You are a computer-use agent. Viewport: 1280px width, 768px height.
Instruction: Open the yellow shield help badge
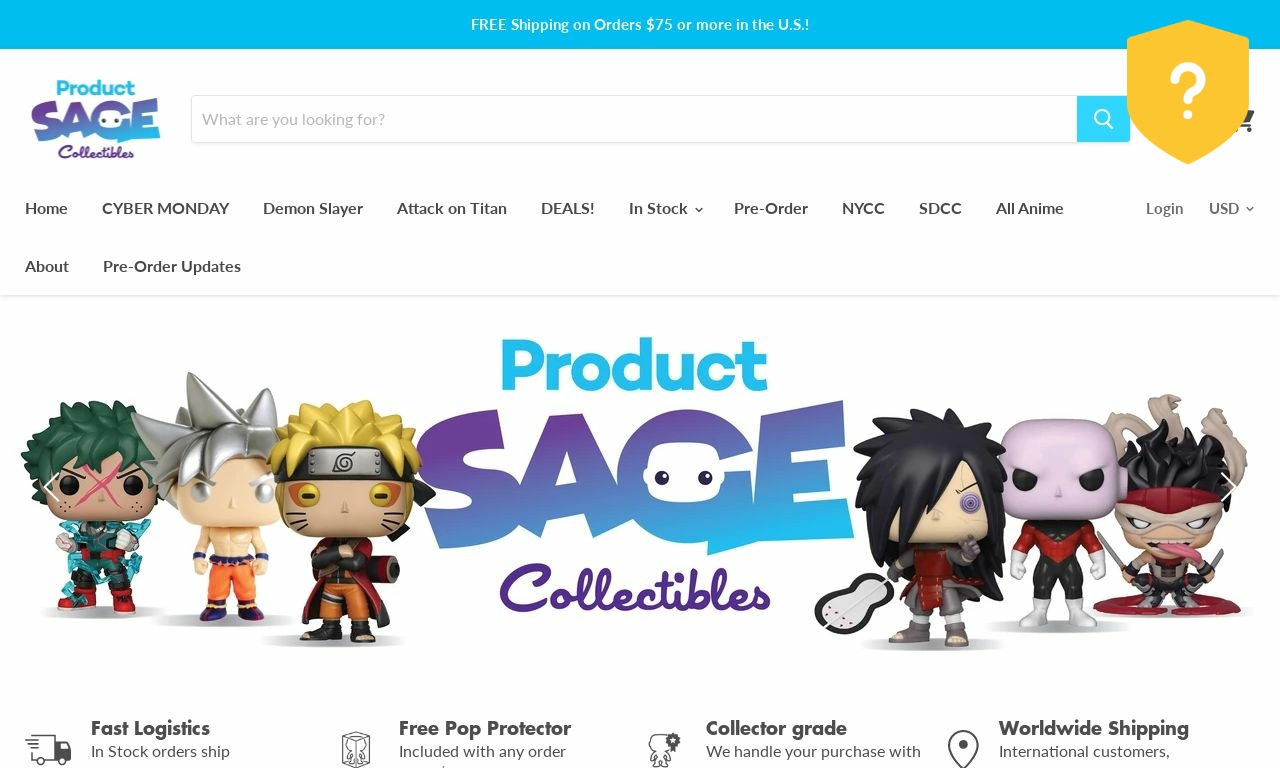click(x=1188, y=92)
